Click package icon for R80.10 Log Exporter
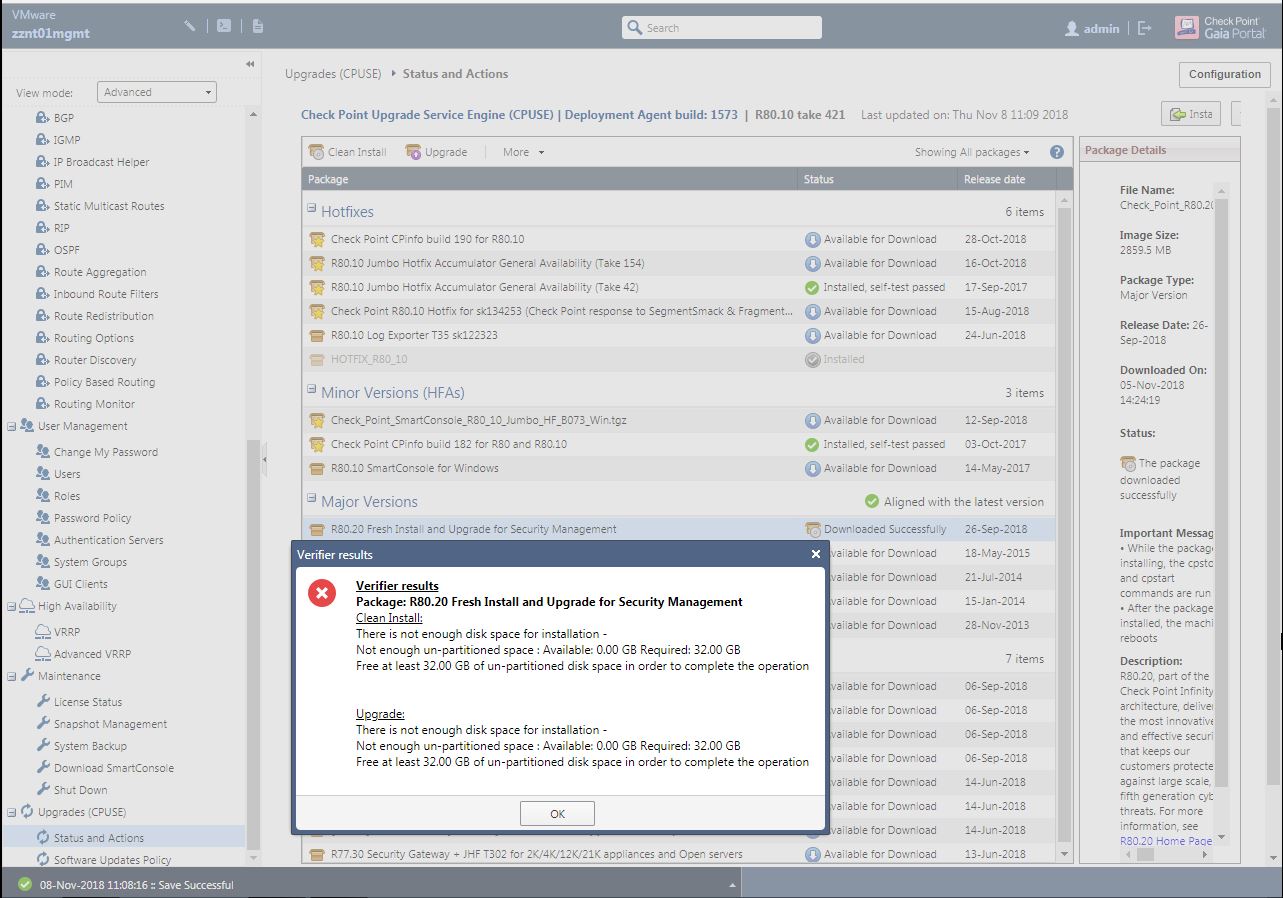The image size is (1283, 898). [x=317, y=335]
